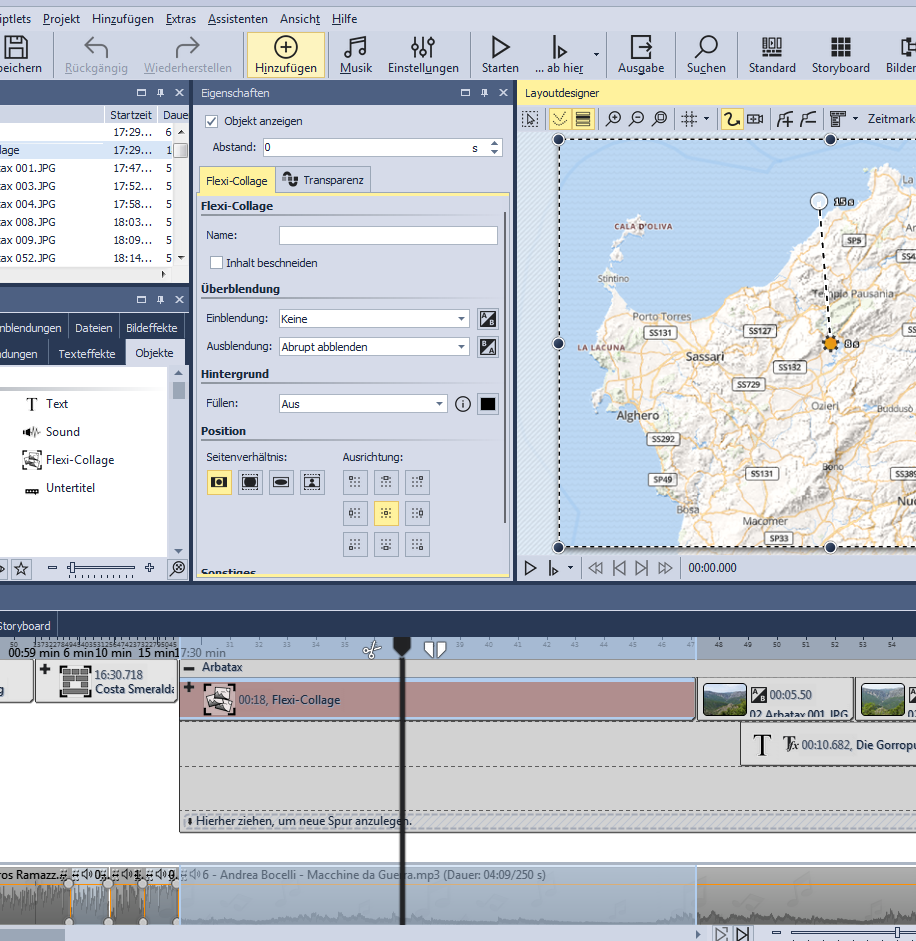
Task: Select the Flexi-Collage object in Objekte list
Action: coord(80,460)
